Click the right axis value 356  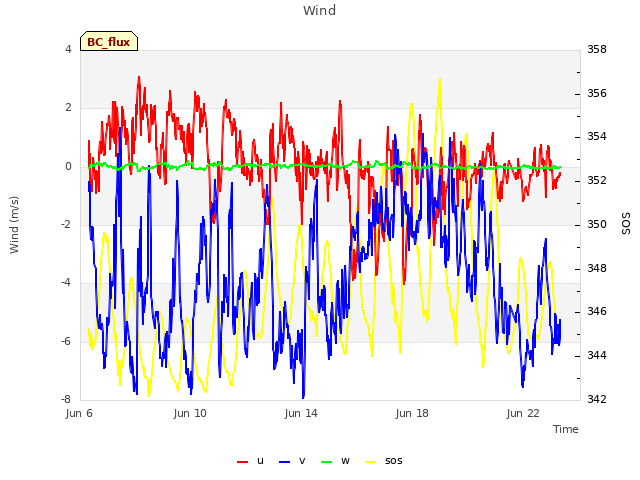pyautogui.click(x=597, y=93)
